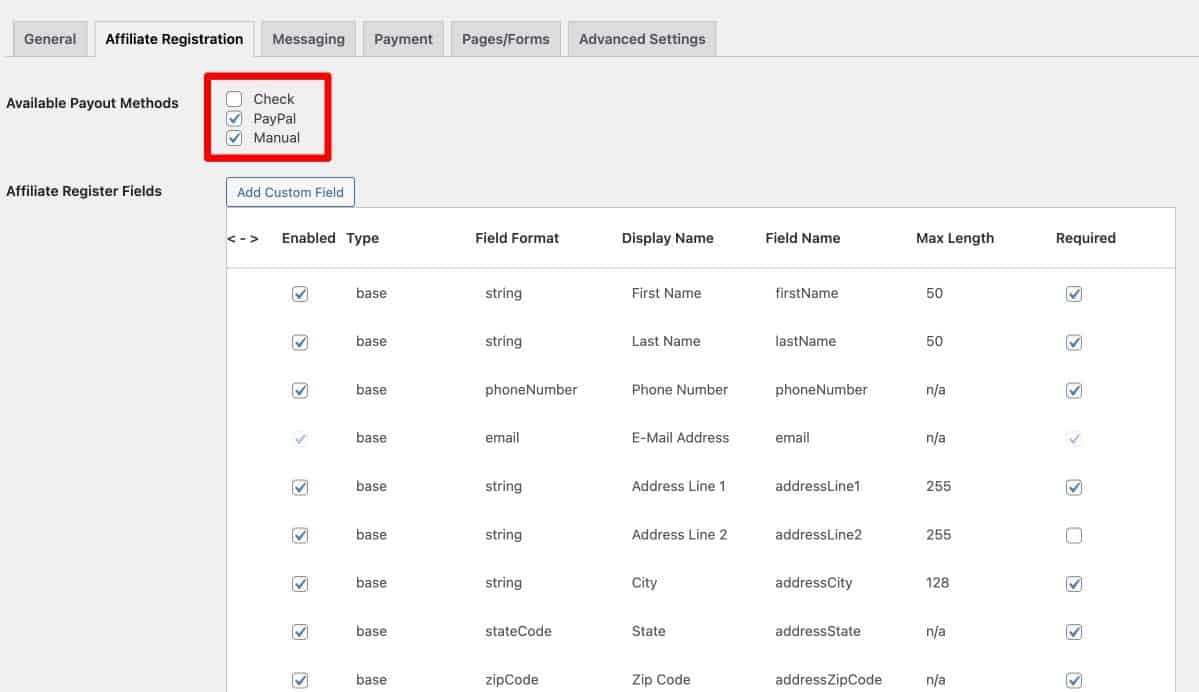Image resolution: width=1199 pixels, height=692 pixels.
Task: Open the General tab
Action: click(x=50, y=39)
